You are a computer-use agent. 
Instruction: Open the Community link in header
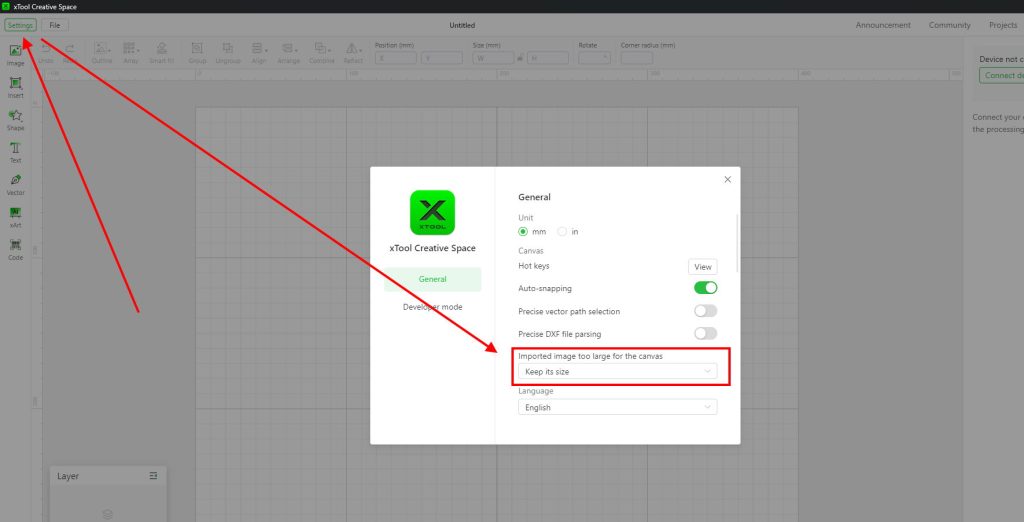click(x=949, y=25)
